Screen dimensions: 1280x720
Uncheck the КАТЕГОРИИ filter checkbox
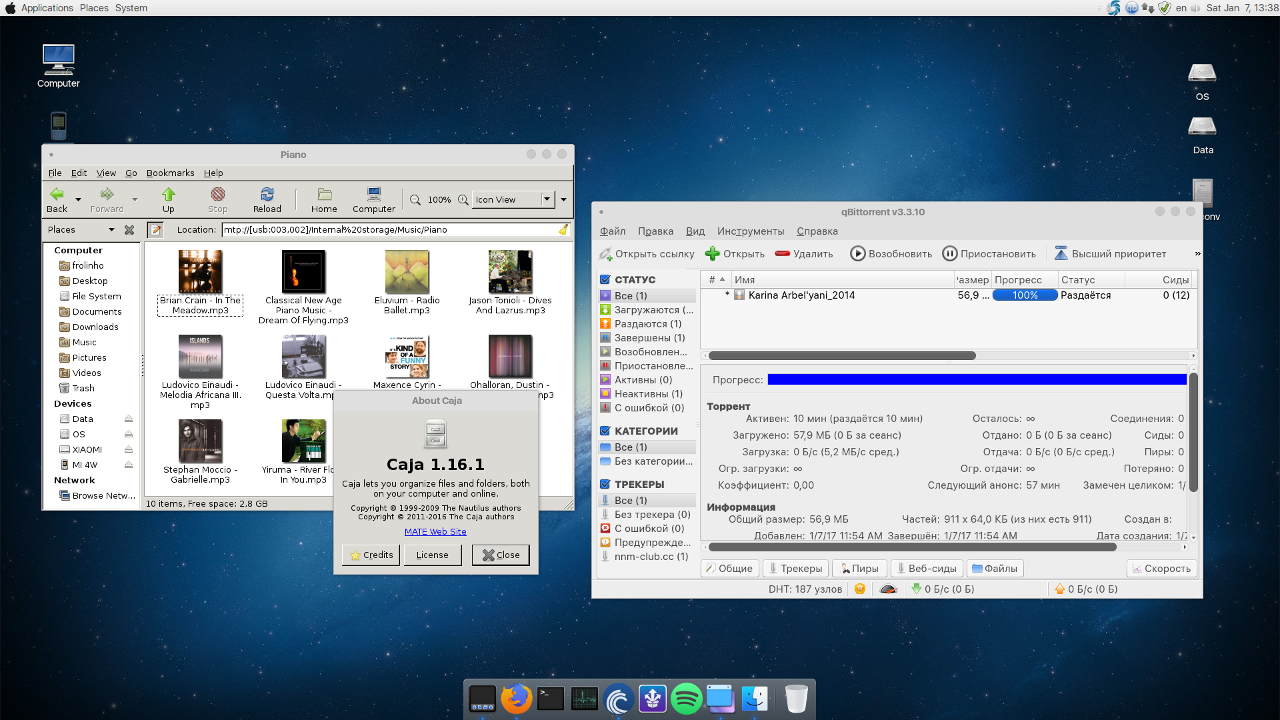[x=605, y=431]
